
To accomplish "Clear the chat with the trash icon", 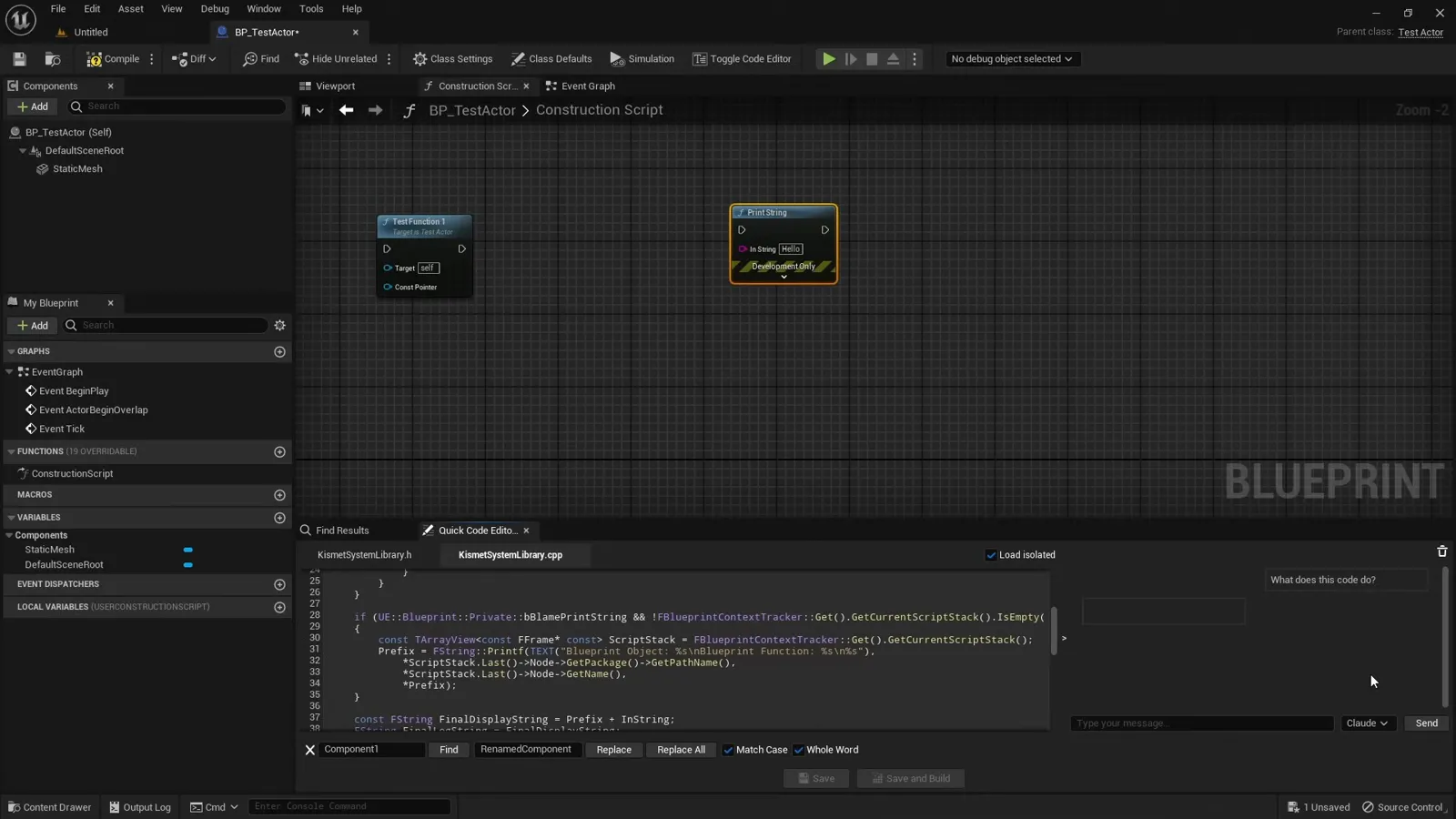I will (1441, 551).
